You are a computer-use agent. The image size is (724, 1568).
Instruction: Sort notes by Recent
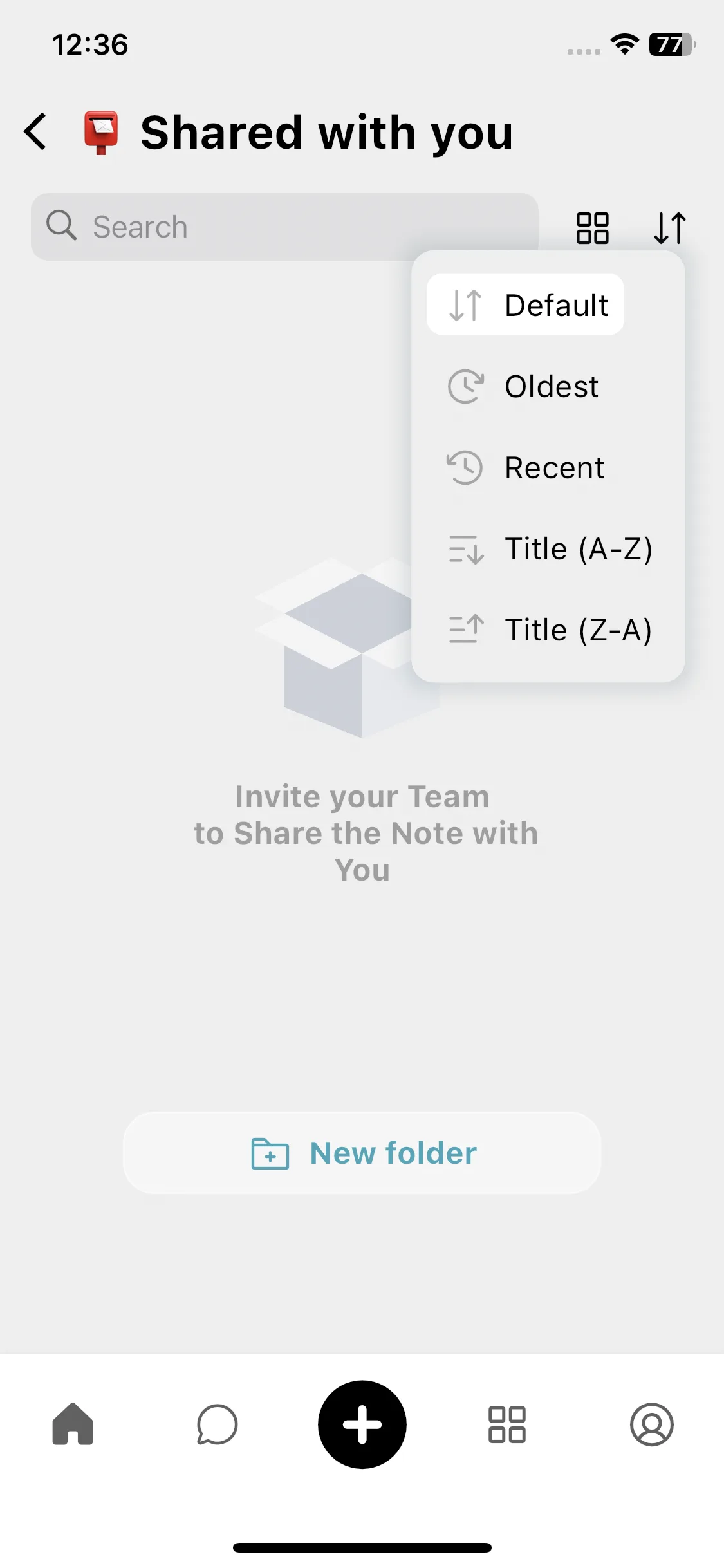548,467
